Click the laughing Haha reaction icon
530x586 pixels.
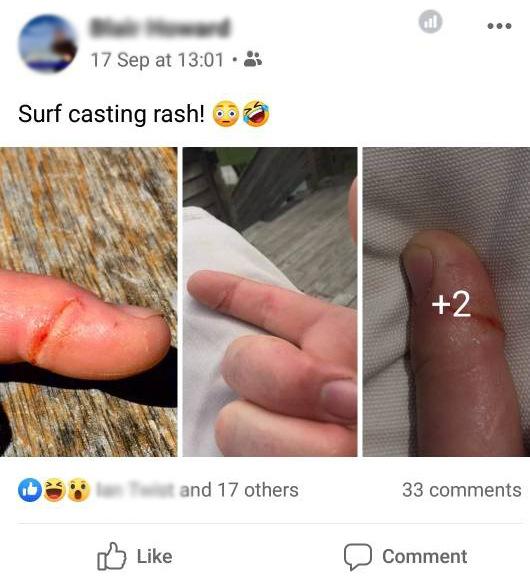[54, 490]
